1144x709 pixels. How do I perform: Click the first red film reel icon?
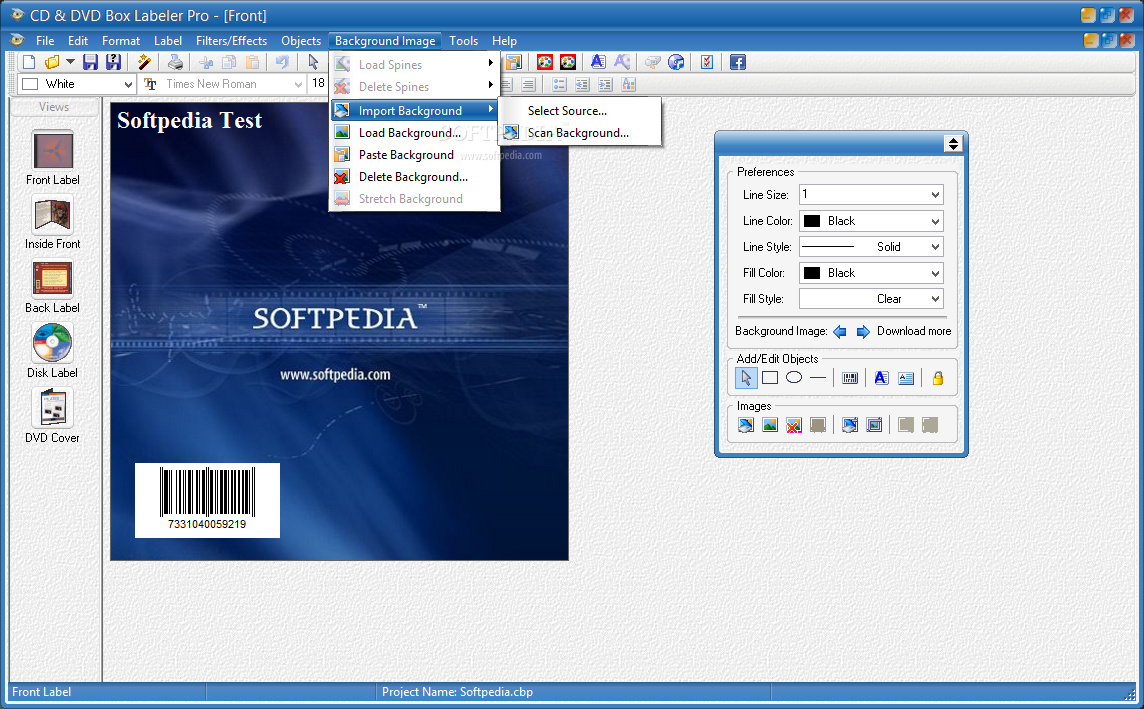544,63
